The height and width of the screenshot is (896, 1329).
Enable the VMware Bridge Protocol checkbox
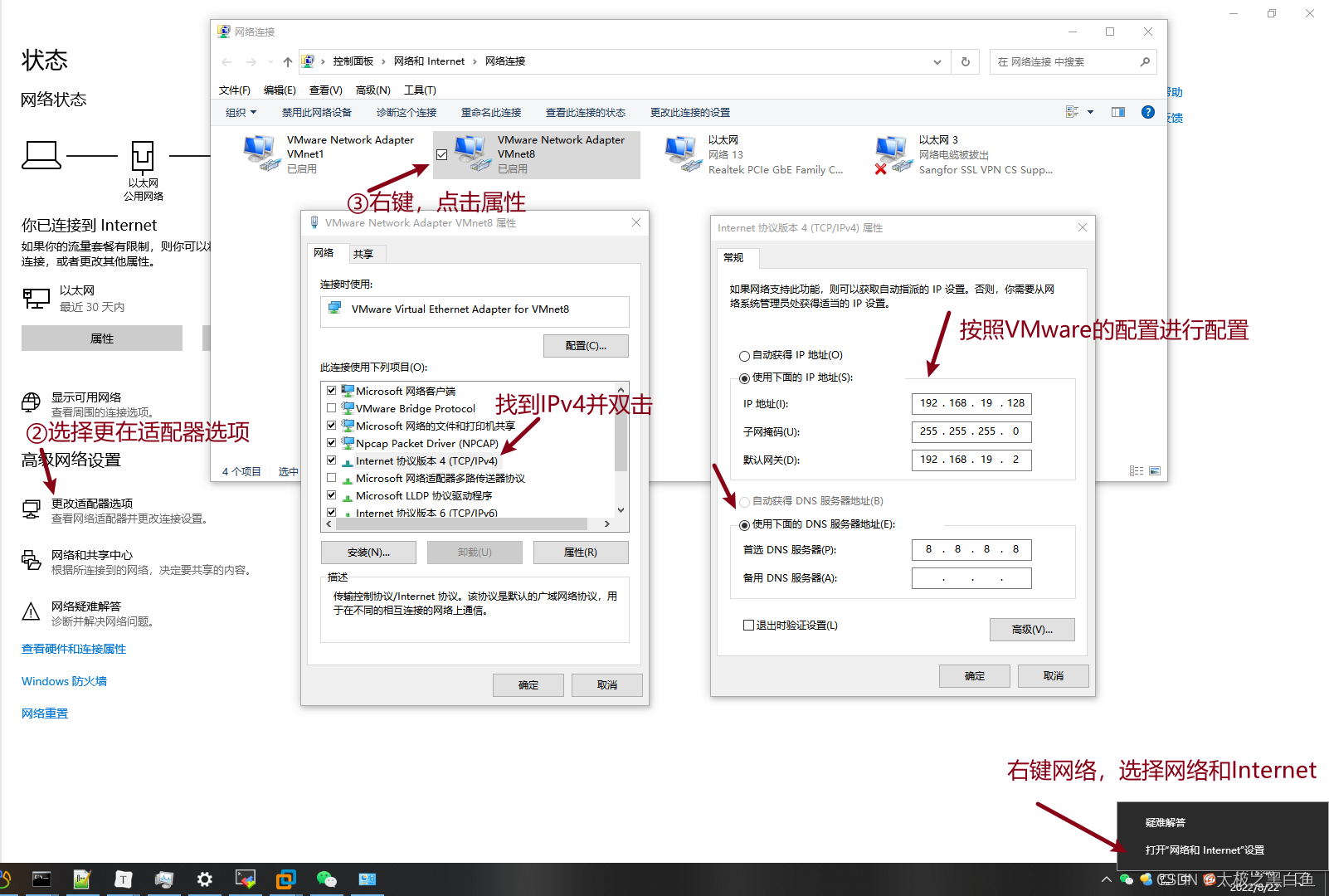pos(332,407)
